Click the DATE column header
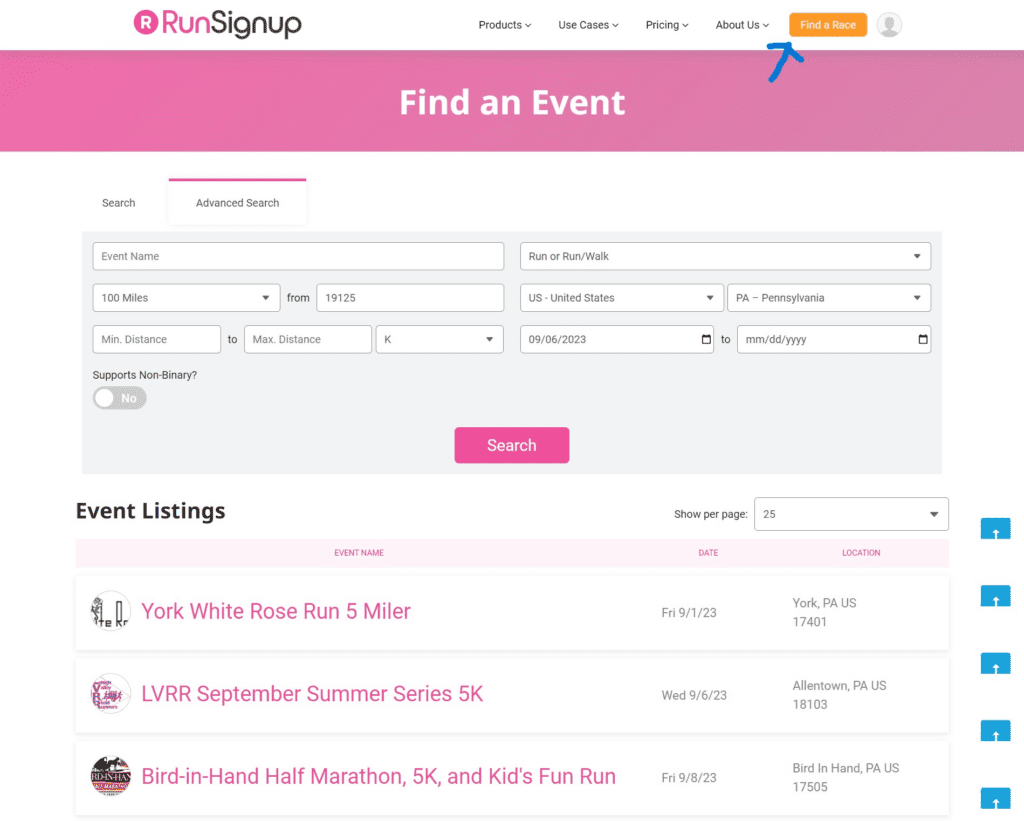The image size is (1024, 821). pos(708,553)
